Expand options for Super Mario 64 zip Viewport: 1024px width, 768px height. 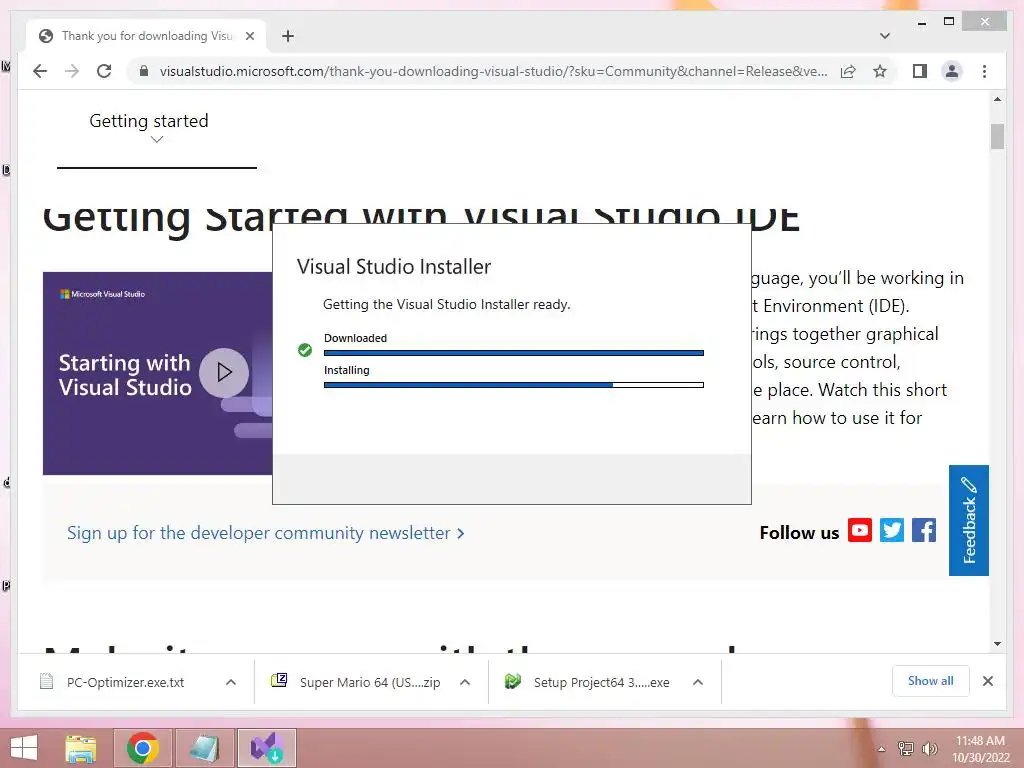[465, 682]
